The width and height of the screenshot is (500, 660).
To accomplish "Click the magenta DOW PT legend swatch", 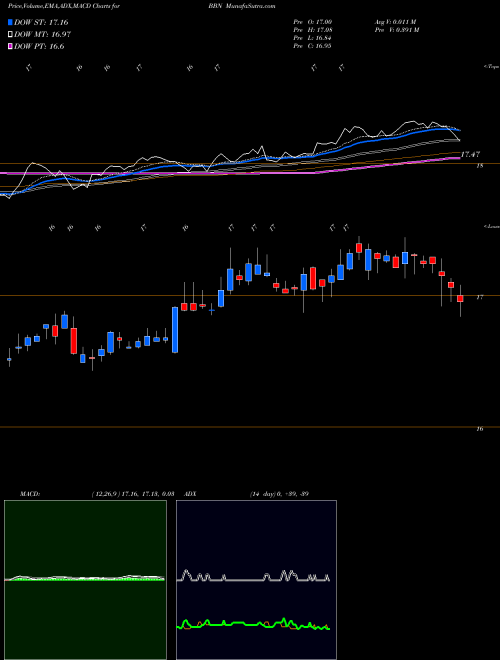I will click(x=11, y=46).
